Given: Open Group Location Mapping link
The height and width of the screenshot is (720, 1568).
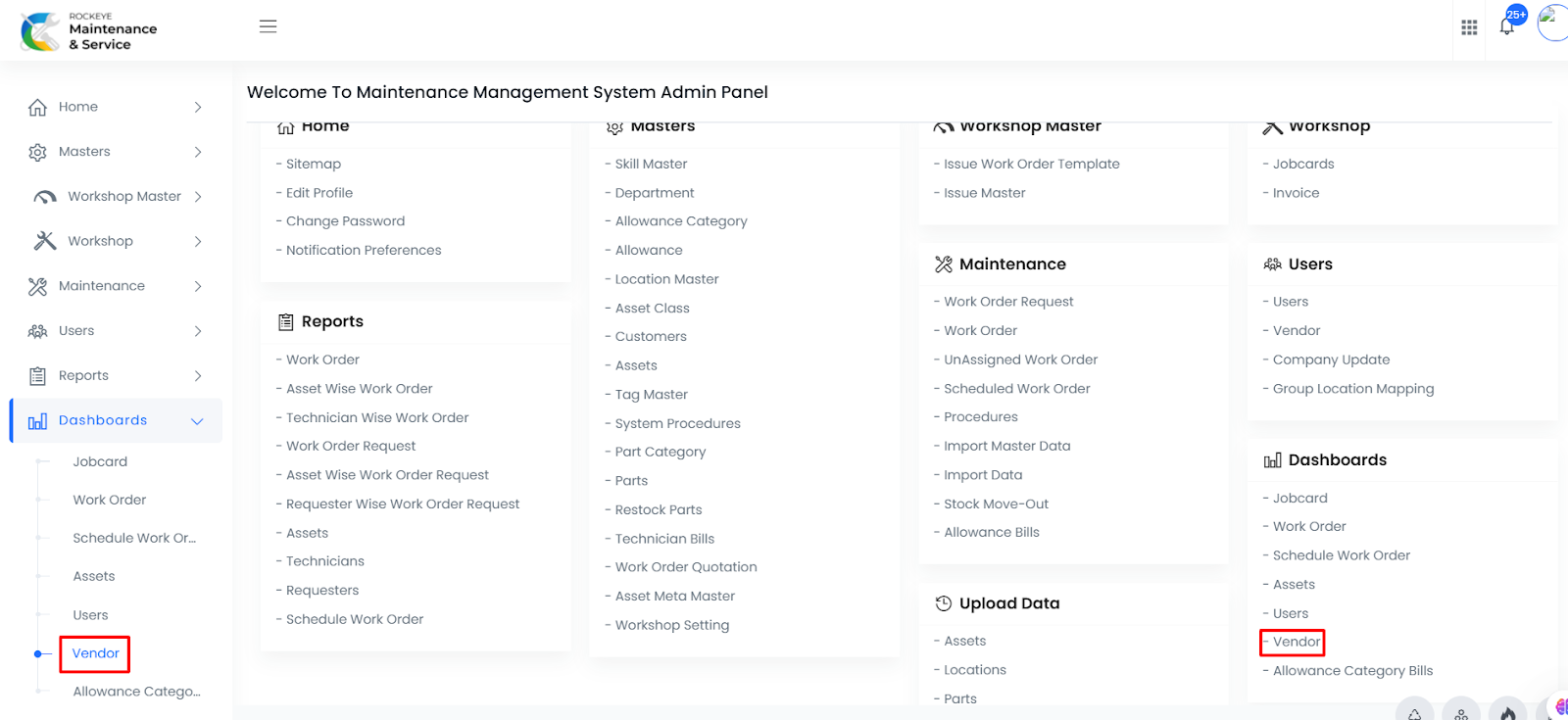Looking at the screenshot, I should [x=1353, y=389].
